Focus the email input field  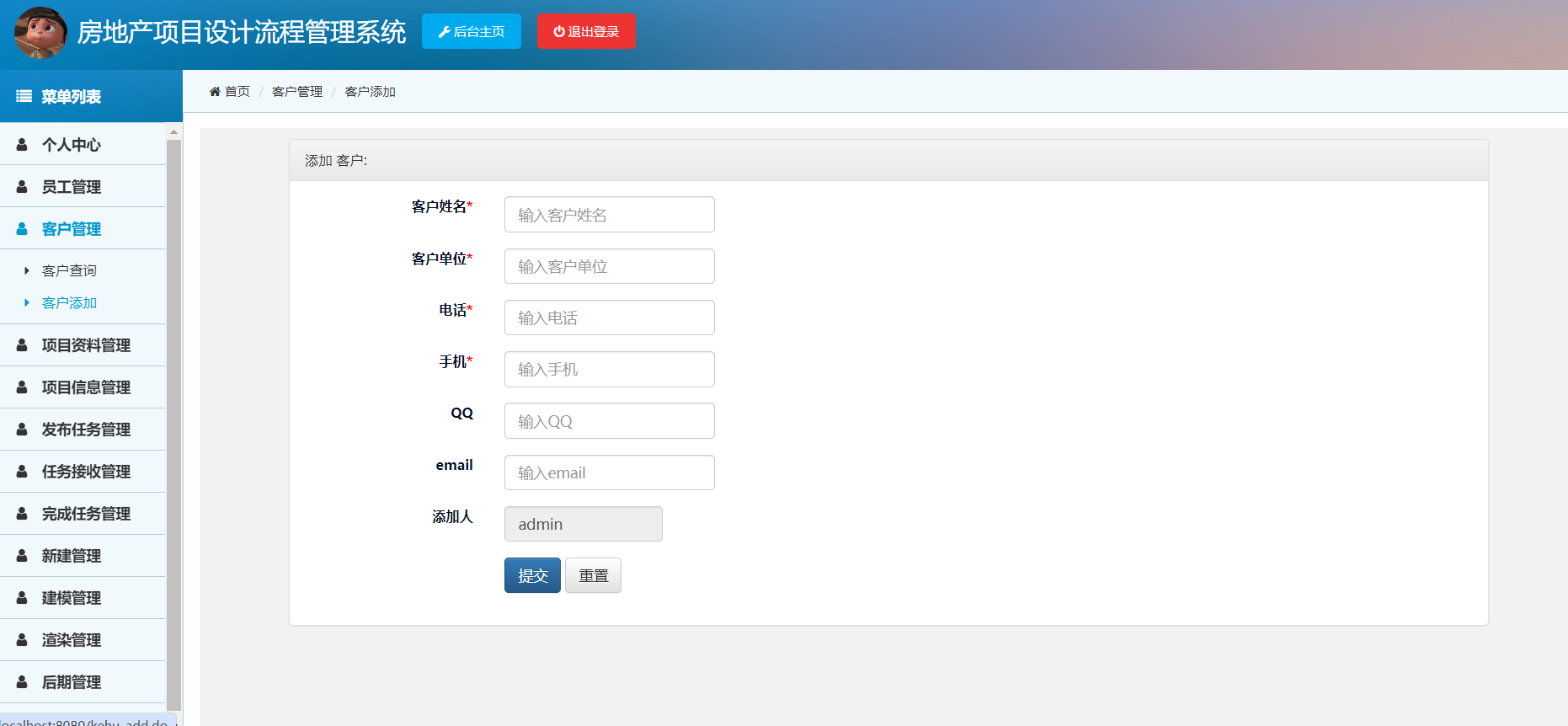click(610, 472)
